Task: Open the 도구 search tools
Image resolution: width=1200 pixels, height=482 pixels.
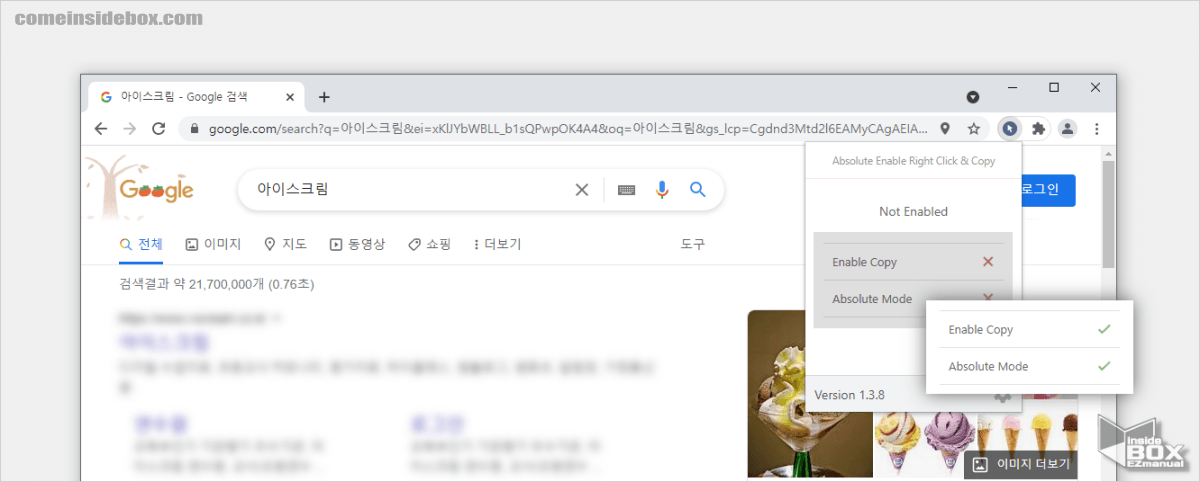Action: 693,244
